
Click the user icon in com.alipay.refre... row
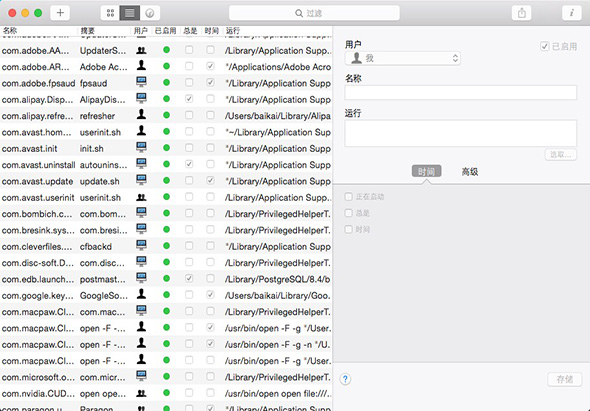tap(141, 115)
